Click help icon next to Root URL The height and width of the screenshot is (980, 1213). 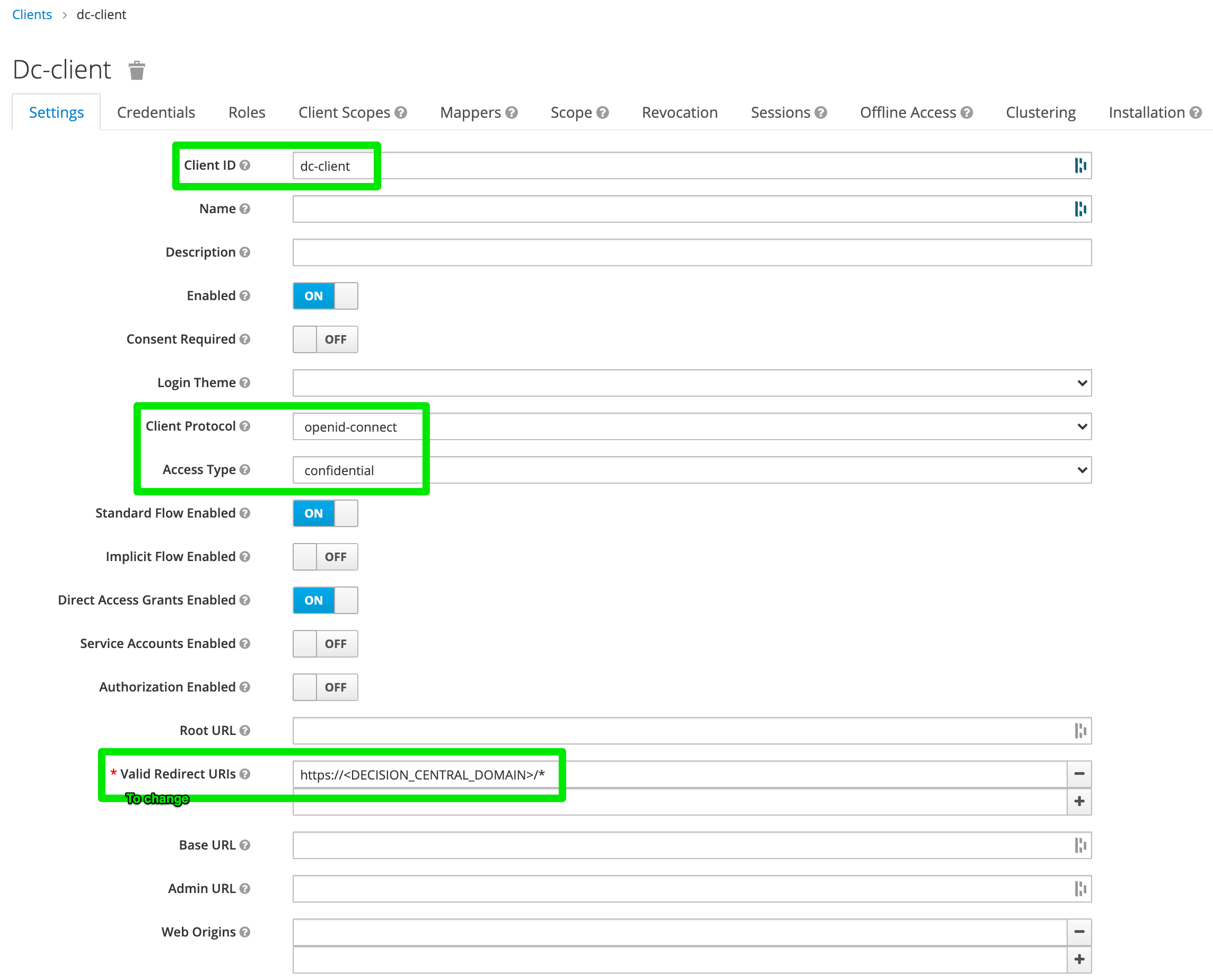(244, 730)
